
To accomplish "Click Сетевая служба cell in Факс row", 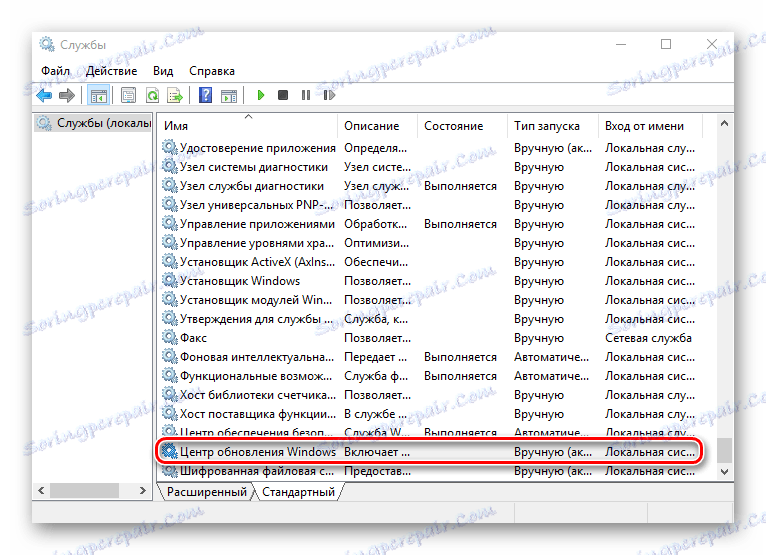I will pyautogui.click(x=648, y=338).
